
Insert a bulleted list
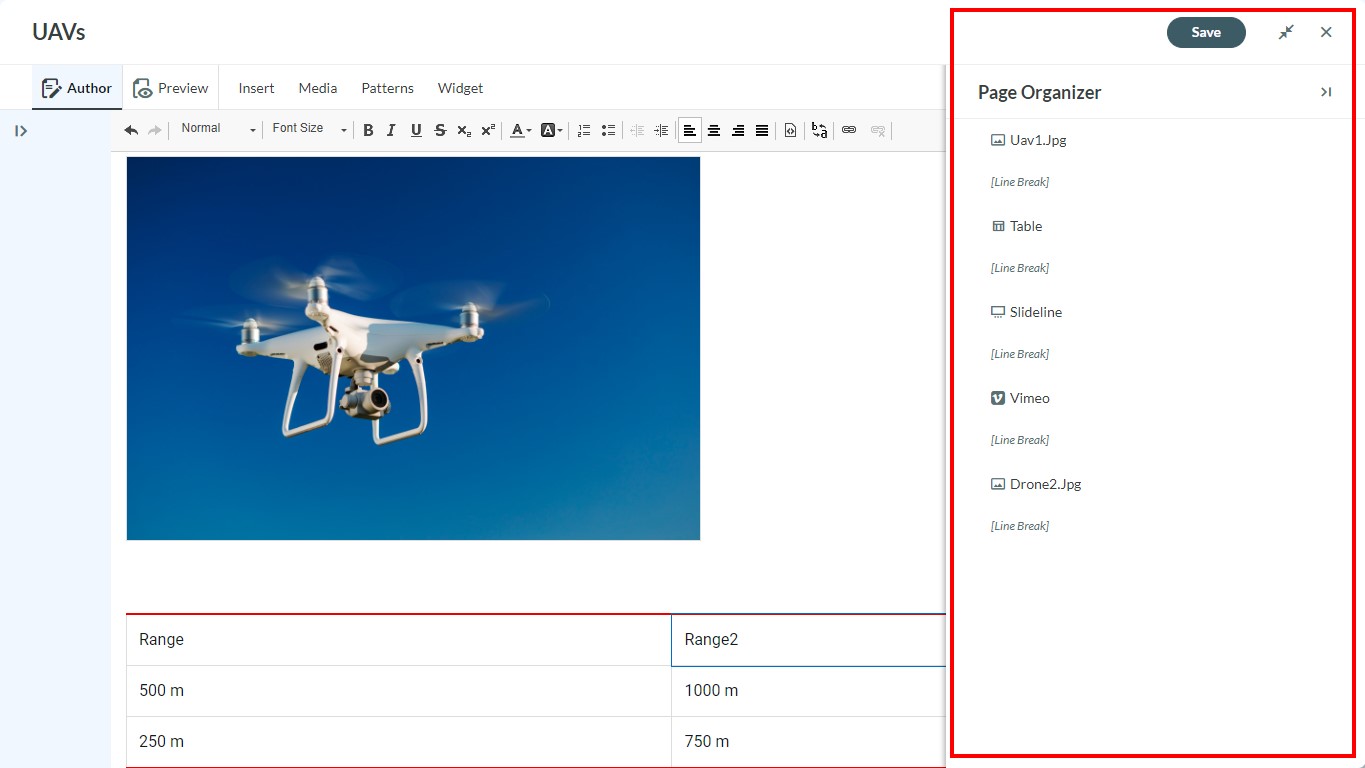coord(608,130)
